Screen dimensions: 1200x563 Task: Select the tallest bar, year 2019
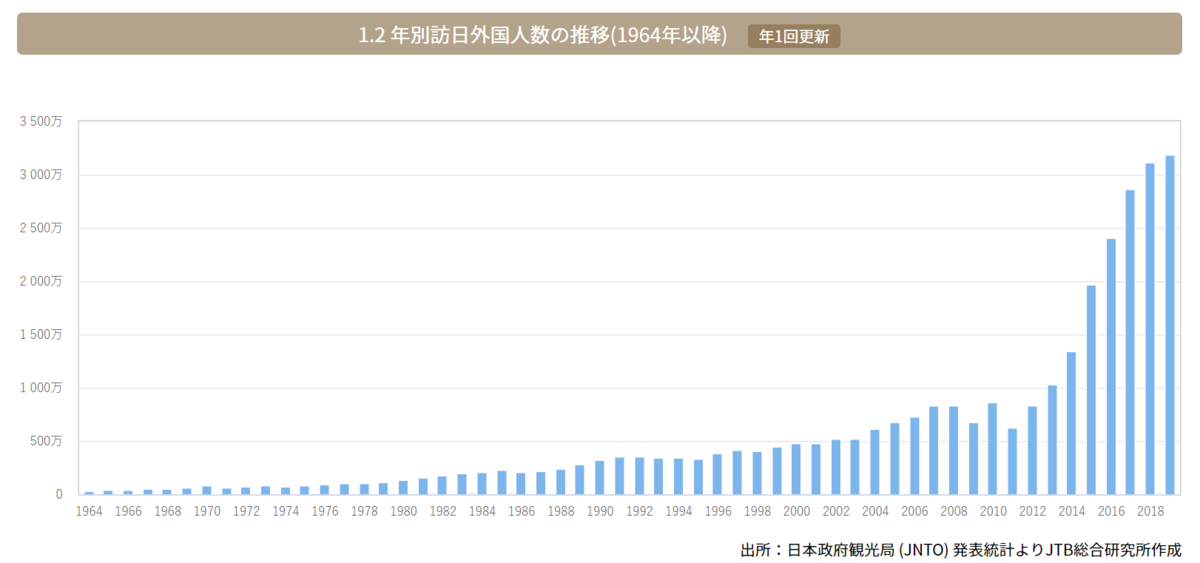coord(1170,325)
